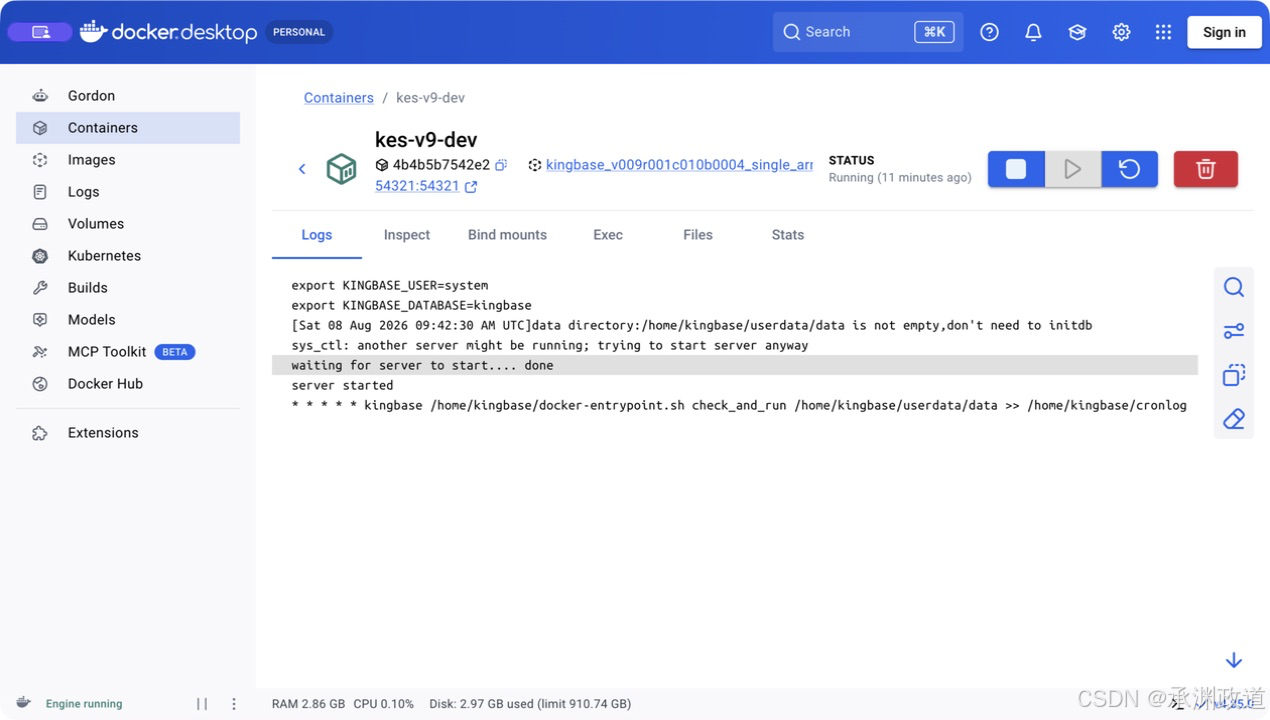The width and height of the screenshot is (1270, 720).
Task: Pause the Docker engine
Action: pyautogui.click(x=202, y=704)
